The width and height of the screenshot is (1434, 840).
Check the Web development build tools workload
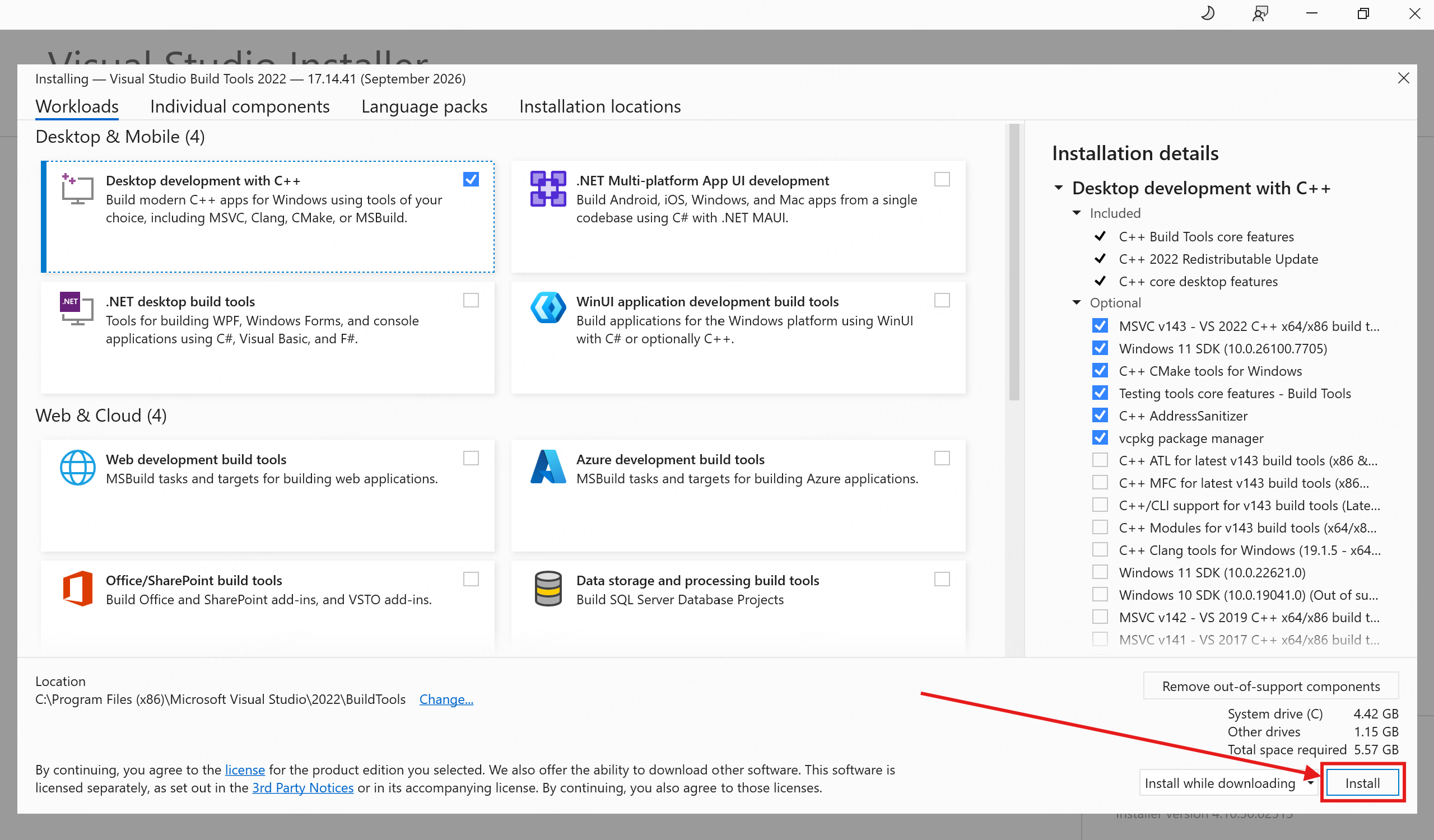pos(471,459)
